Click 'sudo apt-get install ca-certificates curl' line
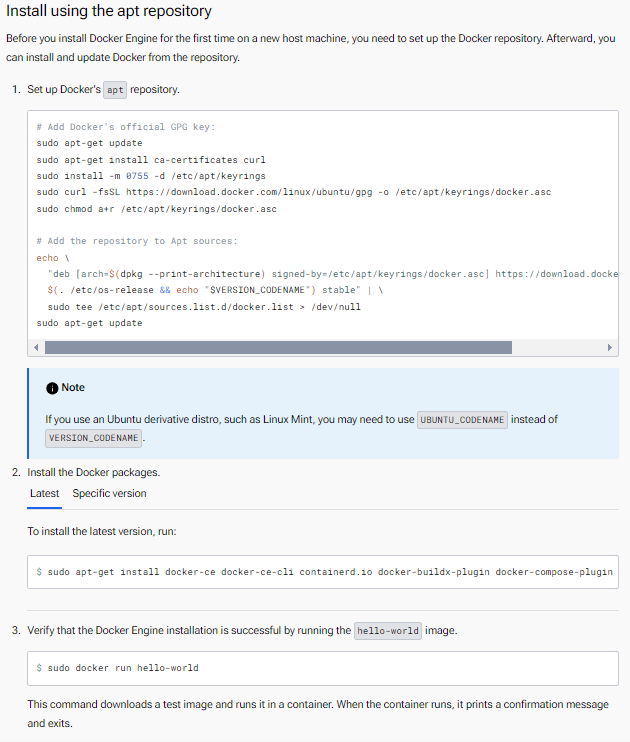The width and height of the screenshot is (630, 742). point(151,160)
